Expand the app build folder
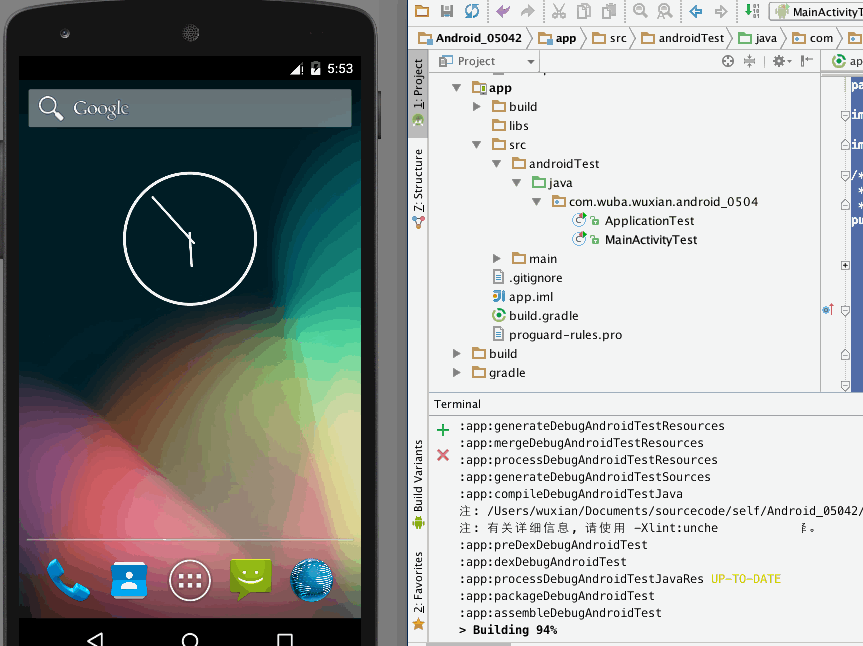Viewport: 863px width, 646px height. click(477, 107)
